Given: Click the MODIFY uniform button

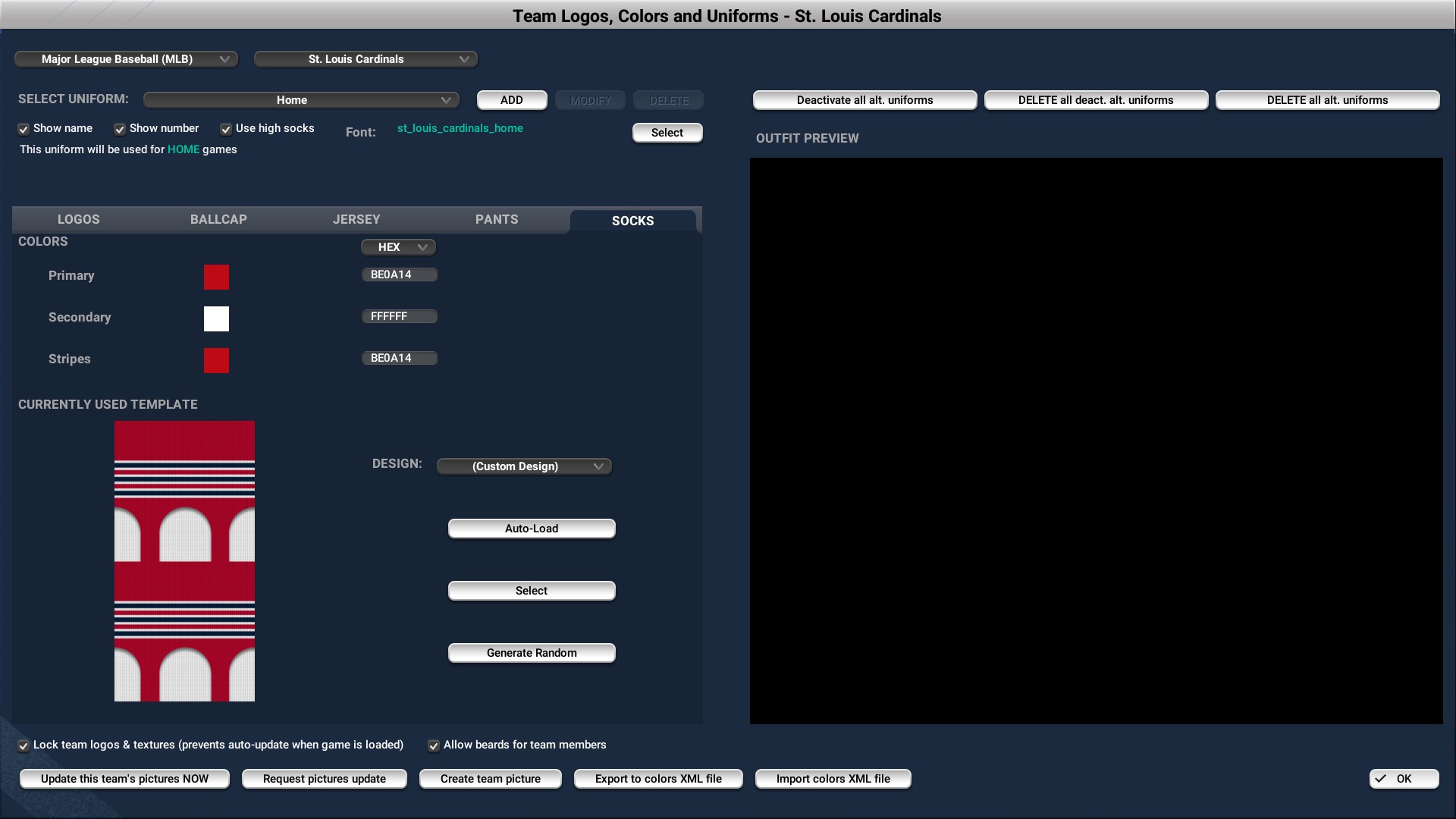Looking at the screenshot, I should coord(590,100).
